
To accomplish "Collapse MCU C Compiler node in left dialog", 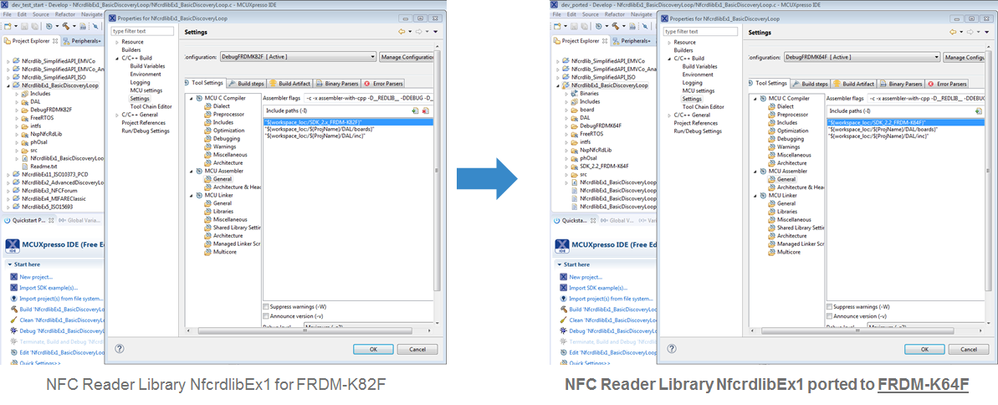I will pos(192,99).
